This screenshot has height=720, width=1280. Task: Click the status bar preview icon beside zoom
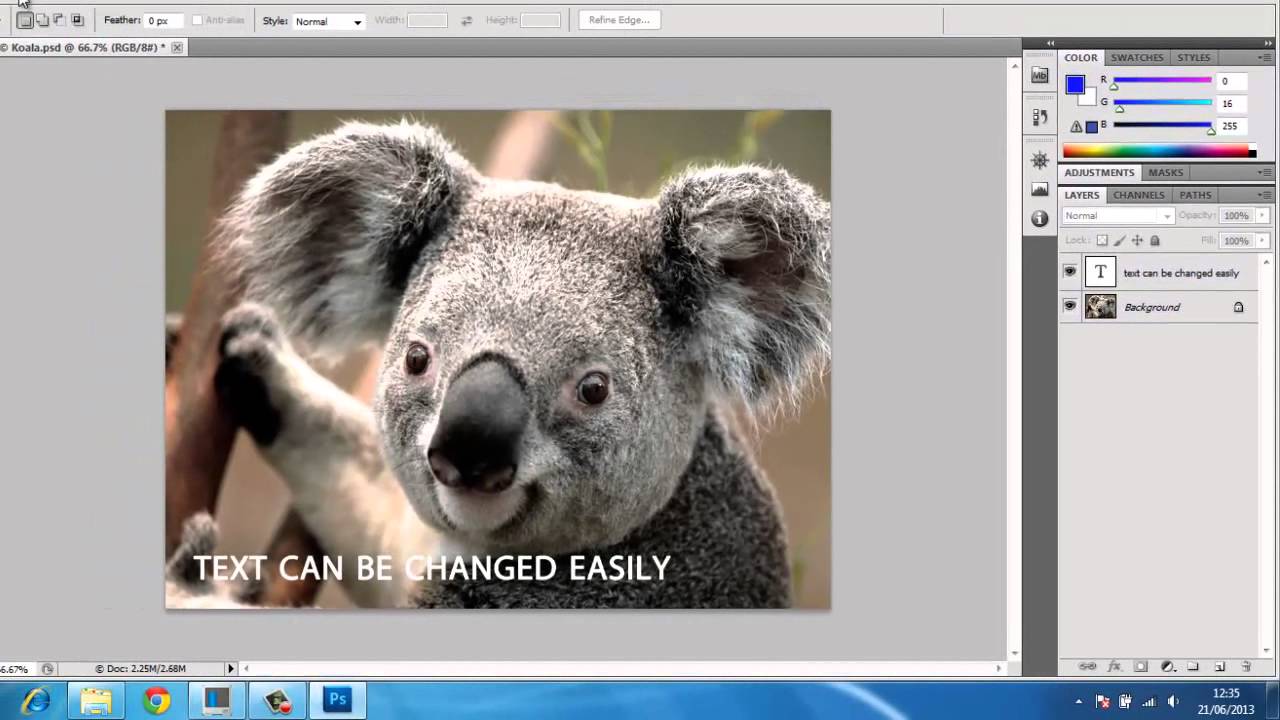tap(47, 668)
